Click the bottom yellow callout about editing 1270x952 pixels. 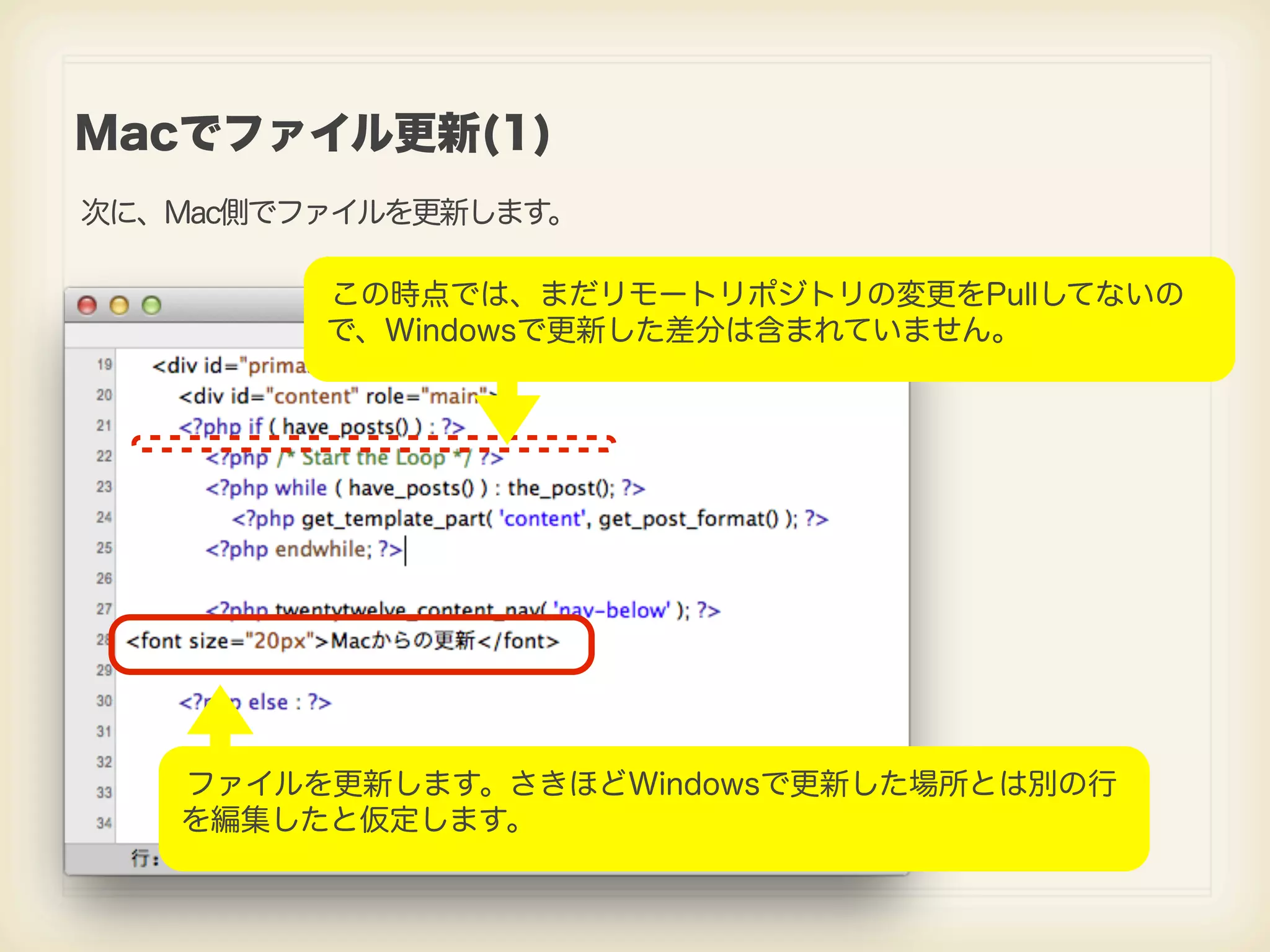click(x=653, y=808)
